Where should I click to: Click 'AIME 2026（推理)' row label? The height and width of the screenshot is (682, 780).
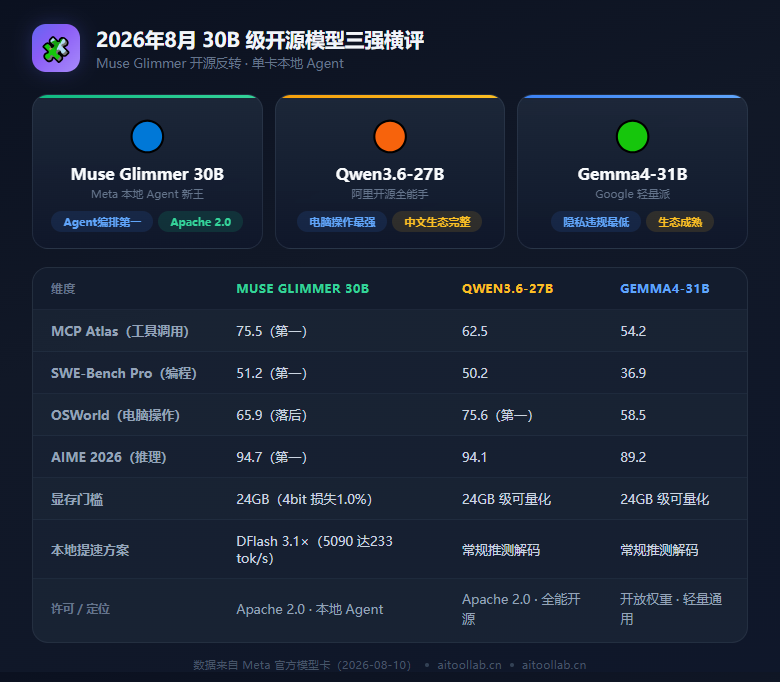[108, 457]
